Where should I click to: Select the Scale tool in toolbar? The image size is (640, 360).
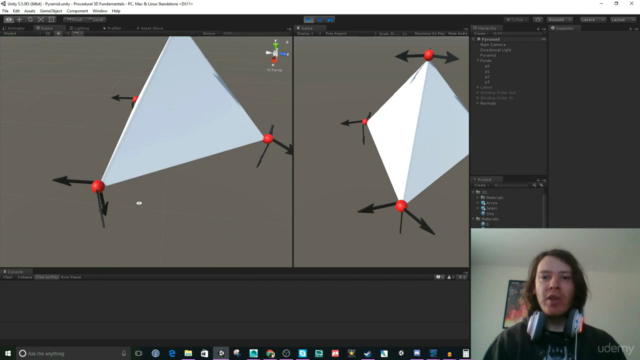tap(40, 20)
